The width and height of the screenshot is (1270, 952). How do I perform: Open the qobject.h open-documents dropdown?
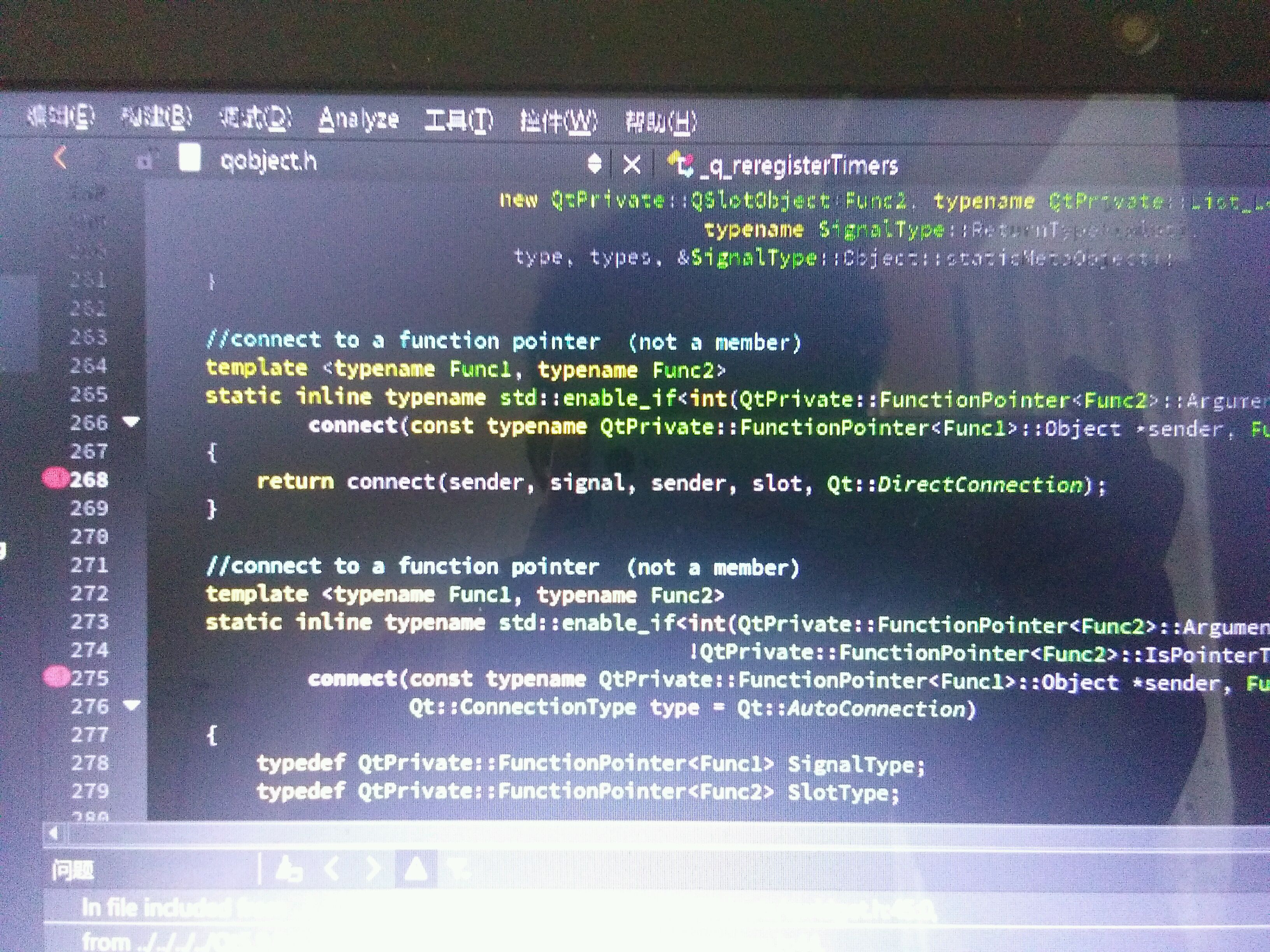[595, 164]
